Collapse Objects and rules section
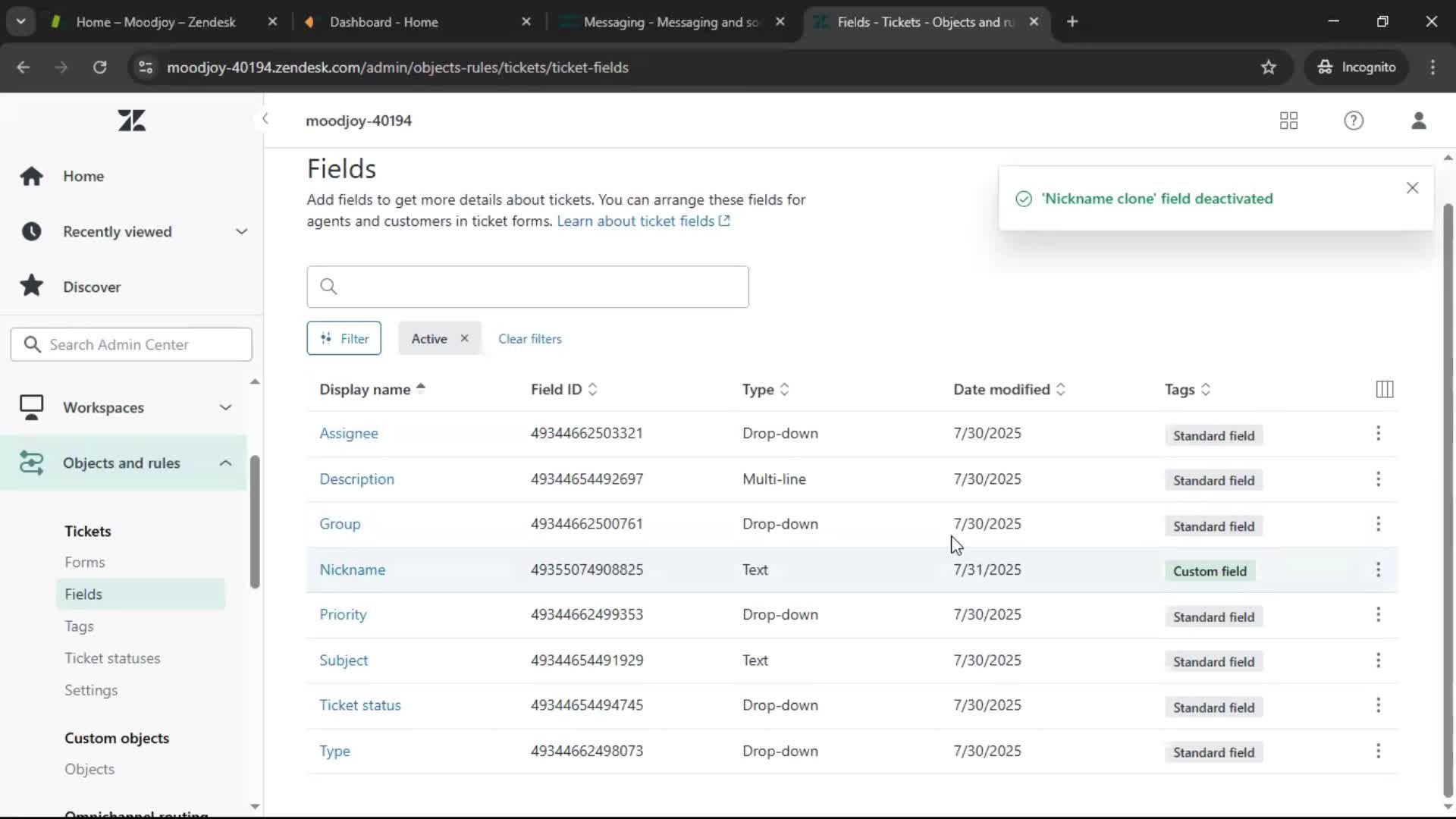1456x819 pixels. point(225,463)
